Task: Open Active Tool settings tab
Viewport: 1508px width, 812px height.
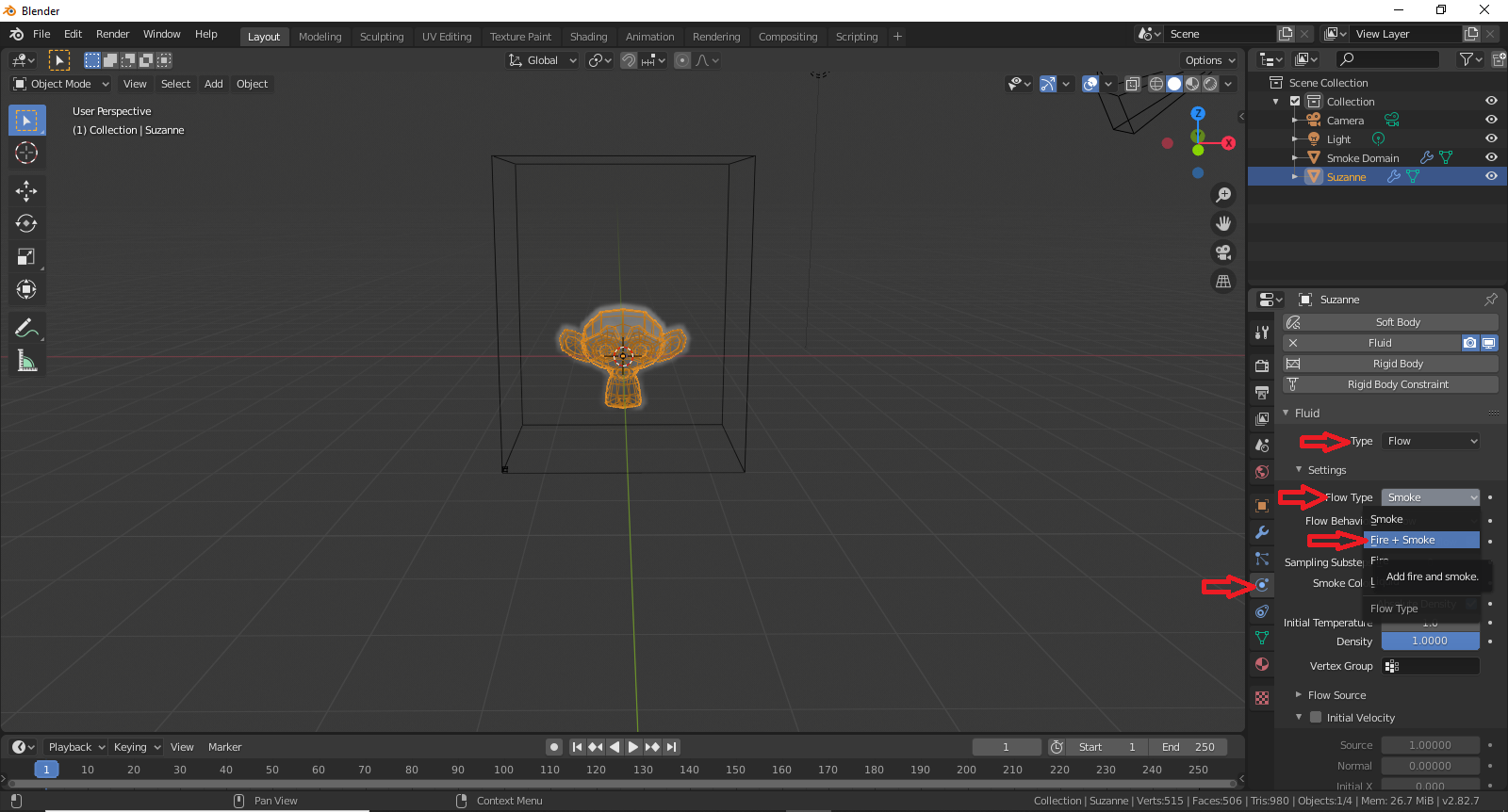Action: [1262, 332]
